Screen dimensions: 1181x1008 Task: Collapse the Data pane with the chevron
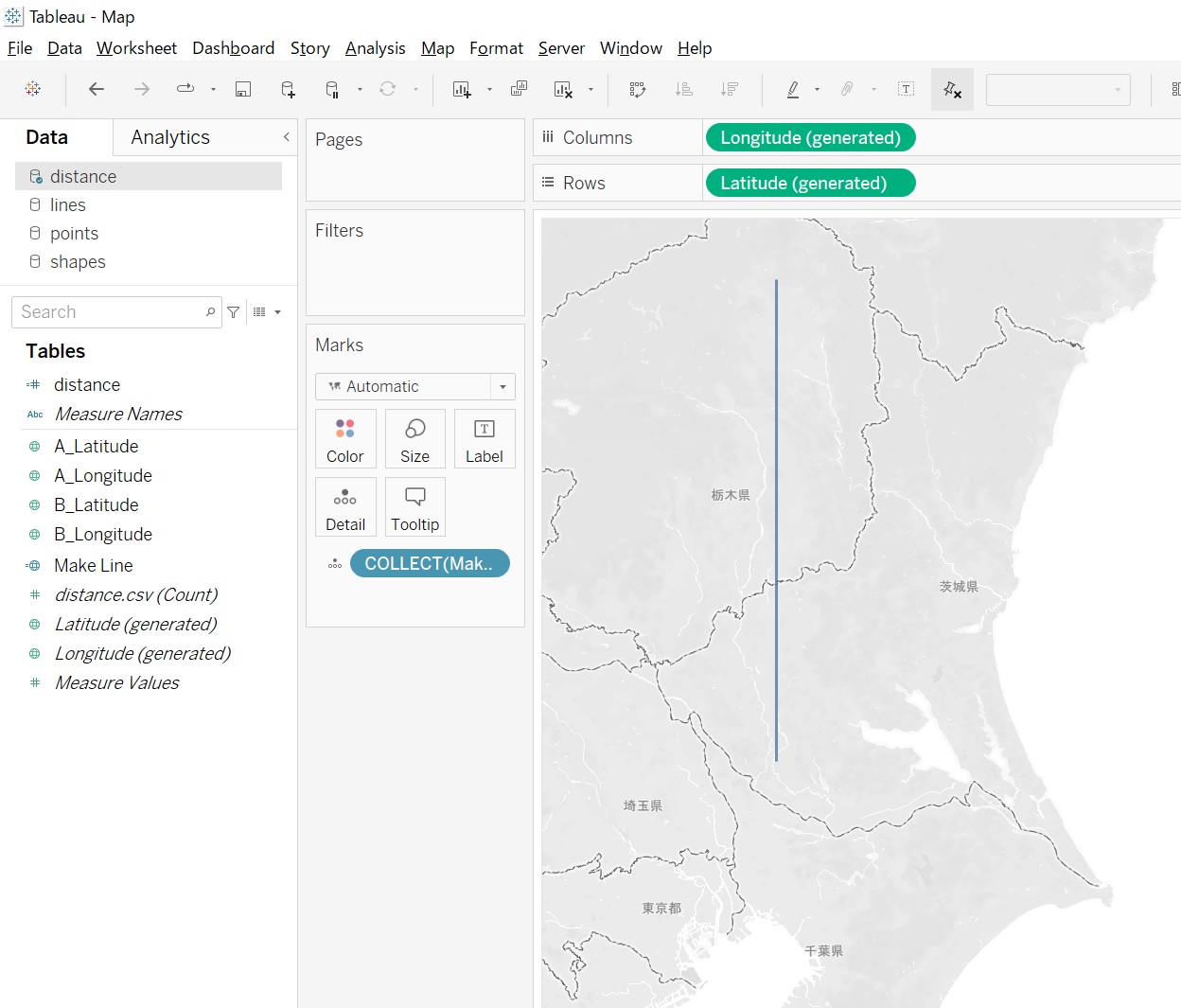(x=286, y=137)
